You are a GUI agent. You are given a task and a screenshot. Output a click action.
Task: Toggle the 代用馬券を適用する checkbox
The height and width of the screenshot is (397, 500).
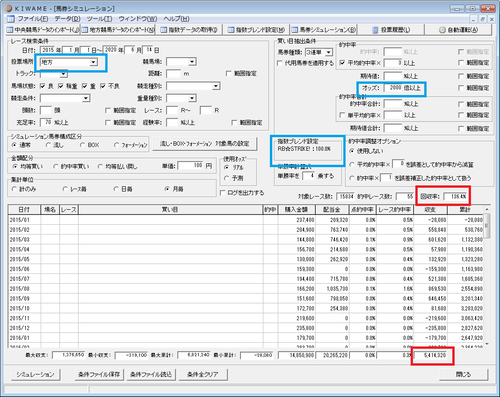pyautogui.click(x=280, y=63)
